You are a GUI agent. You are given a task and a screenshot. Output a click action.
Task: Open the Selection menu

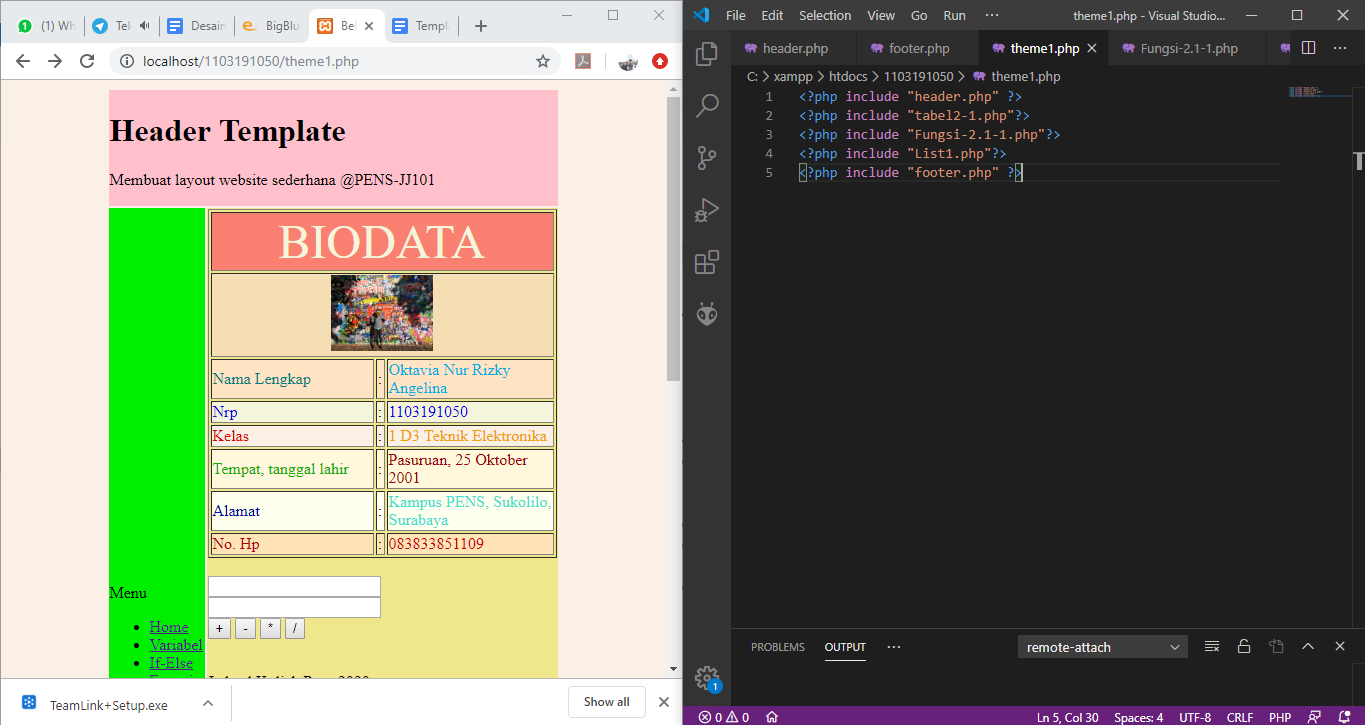(x=825, y=15)
